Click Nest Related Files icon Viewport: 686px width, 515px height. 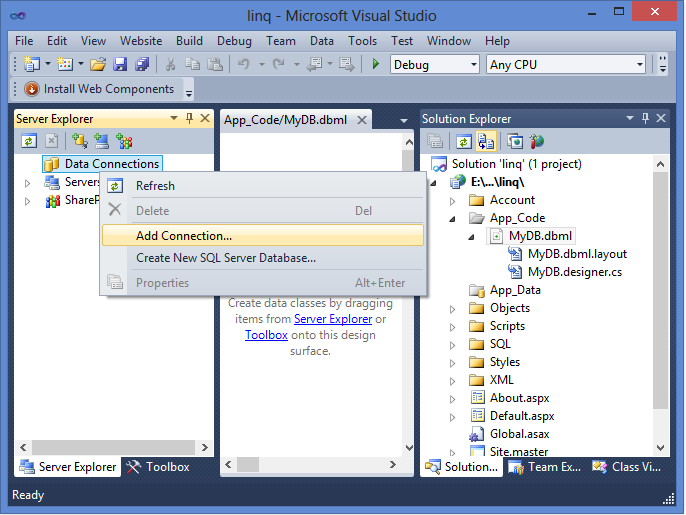tap(486, 141)
